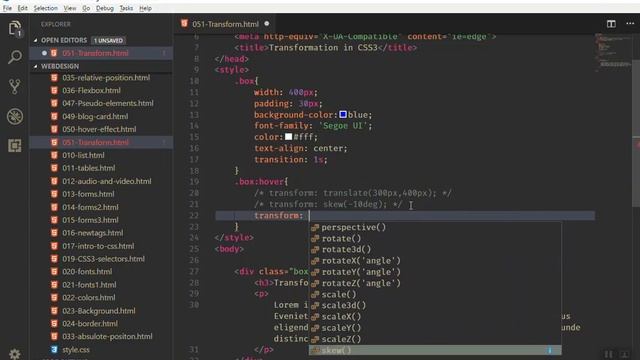The height and width of the screenshot is (360, 640).
Task: Choose the highlighted skew() suggestion
Action: pyautogui.click(x=435, y=350)
